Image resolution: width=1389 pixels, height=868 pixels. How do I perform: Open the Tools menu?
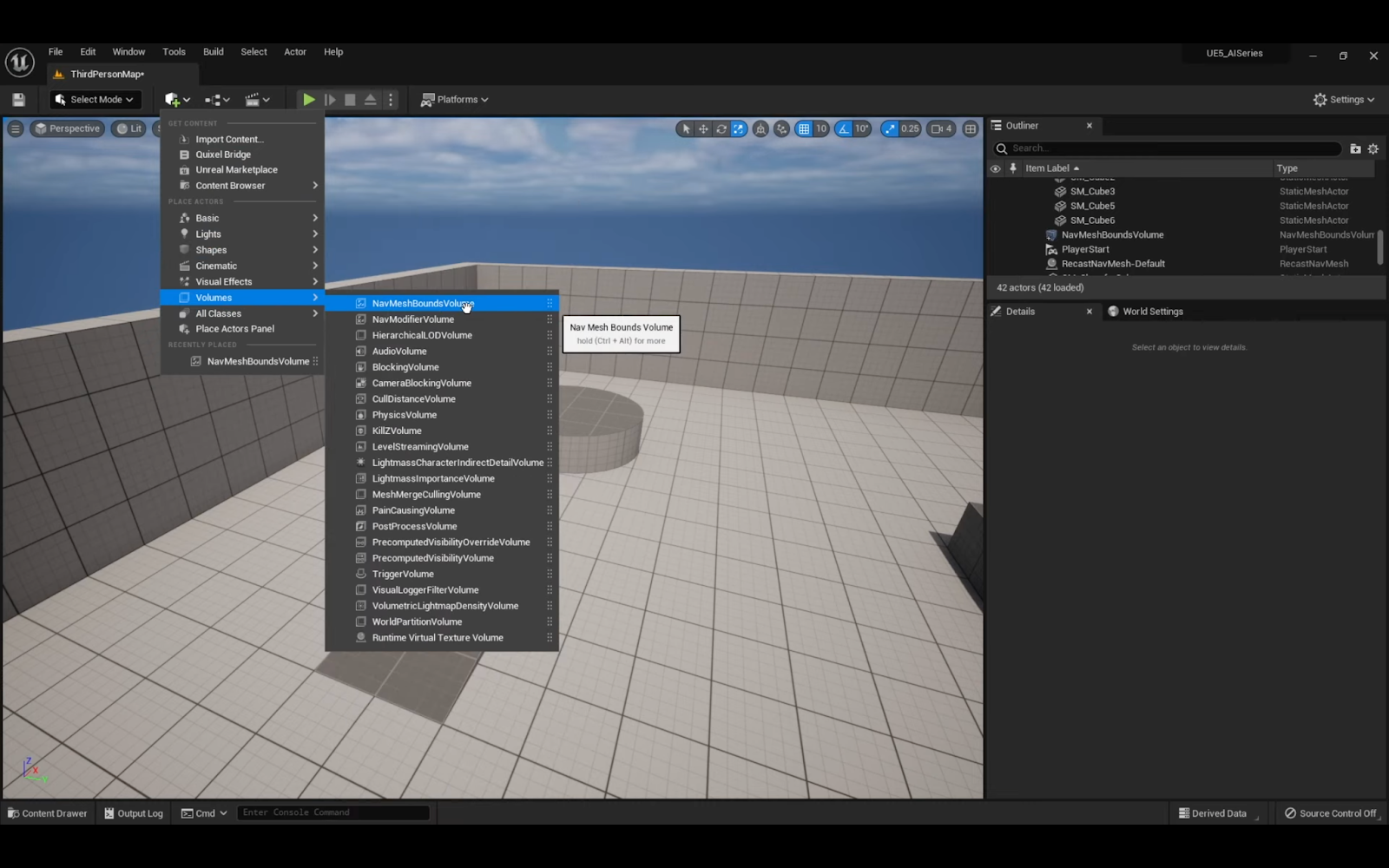click(x=174, y=52)
